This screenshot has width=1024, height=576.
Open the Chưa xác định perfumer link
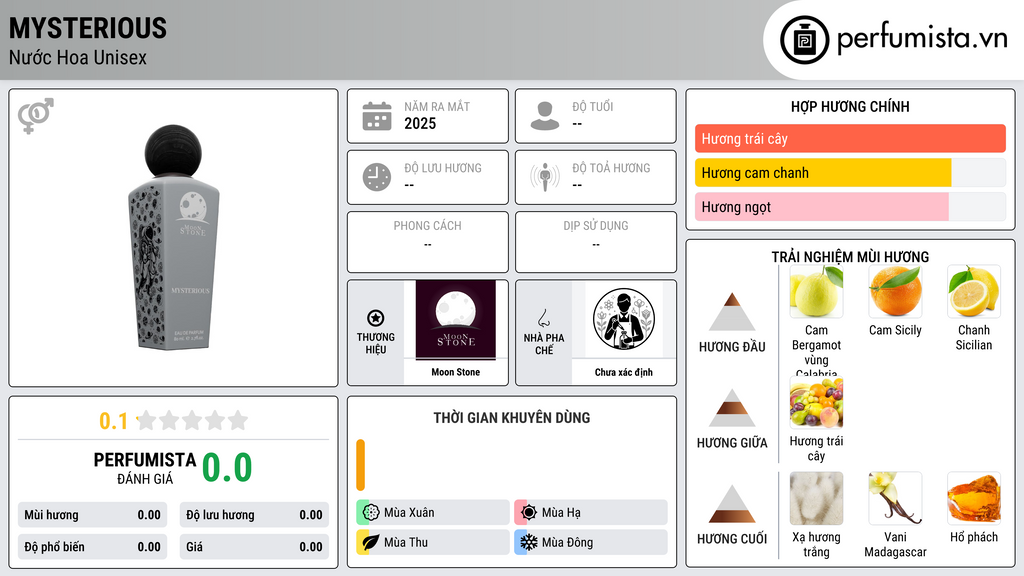click(x=624, y=372)
